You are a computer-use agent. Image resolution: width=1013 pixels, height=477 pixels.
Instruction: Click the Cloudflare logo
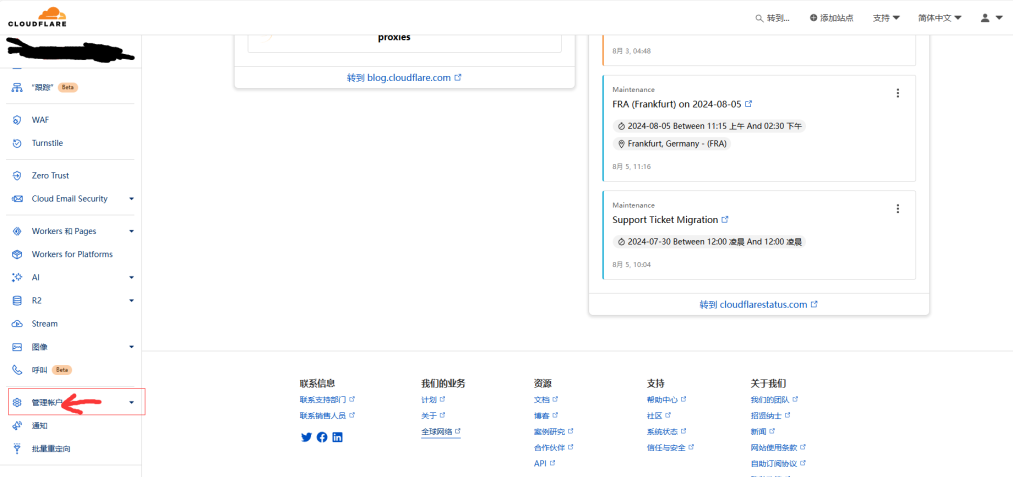(x=37, y=17)
